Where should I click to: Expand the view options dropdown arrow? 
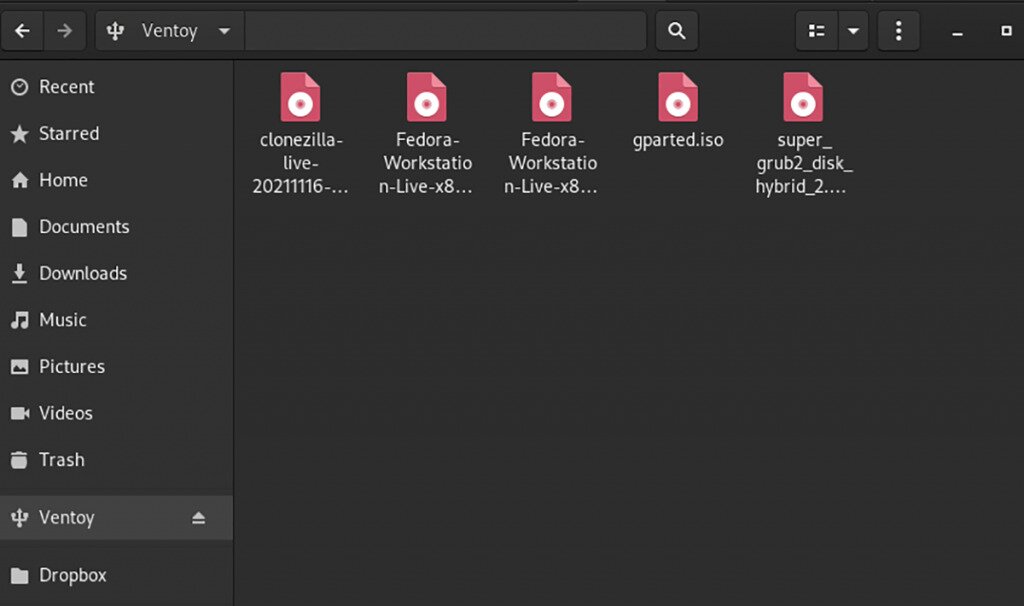(x=853, y=30)
